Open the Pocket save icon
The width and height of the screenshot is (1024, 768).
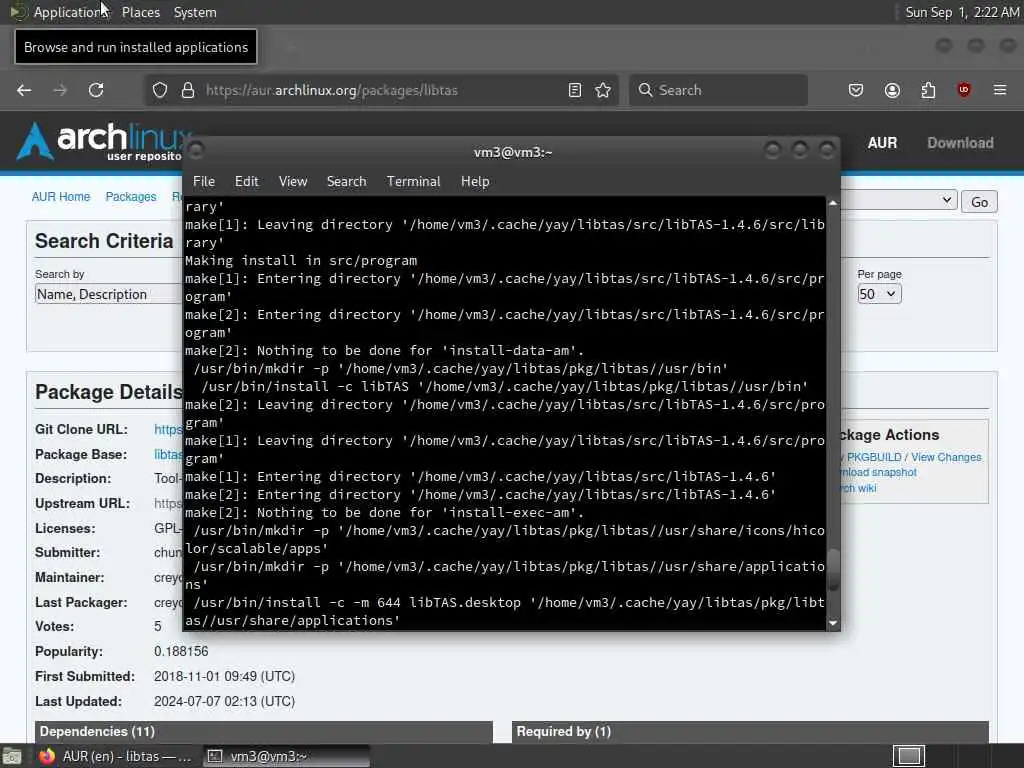pyautogui.click(x=856, y=90)
